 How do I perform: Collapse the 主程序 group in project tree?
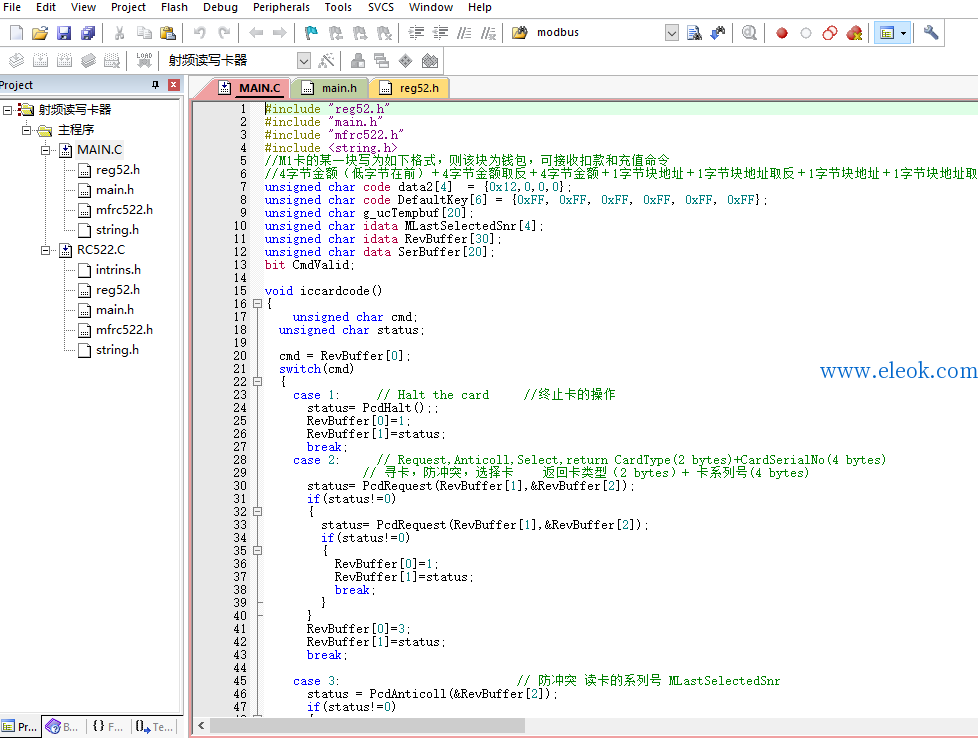point(26,130)
